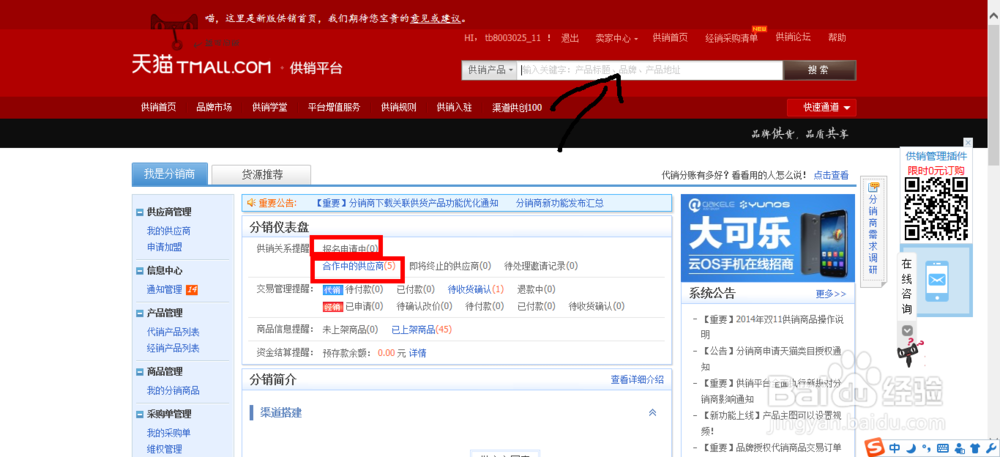
Task: Click 详情 next to 预存款余额
Action: pos(417,352)
